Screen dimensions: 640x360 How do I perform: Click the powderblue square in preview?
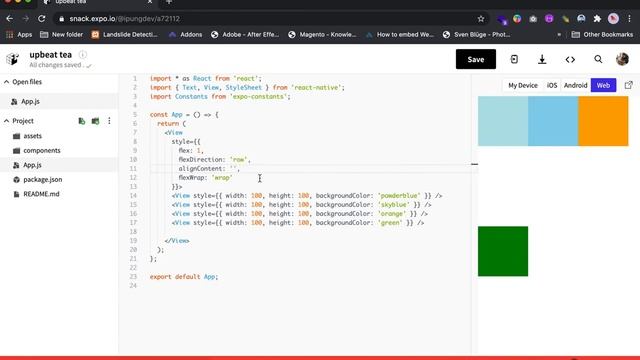tap(503, 121)
